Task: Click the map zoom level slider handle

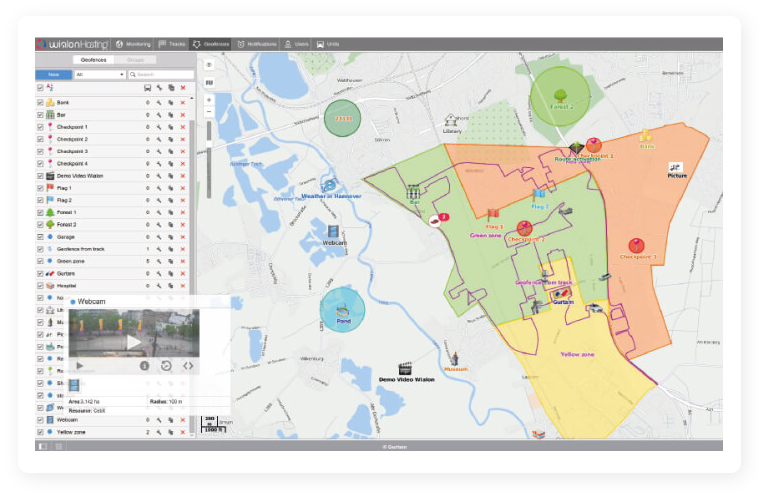Action: tap(209, 144)
